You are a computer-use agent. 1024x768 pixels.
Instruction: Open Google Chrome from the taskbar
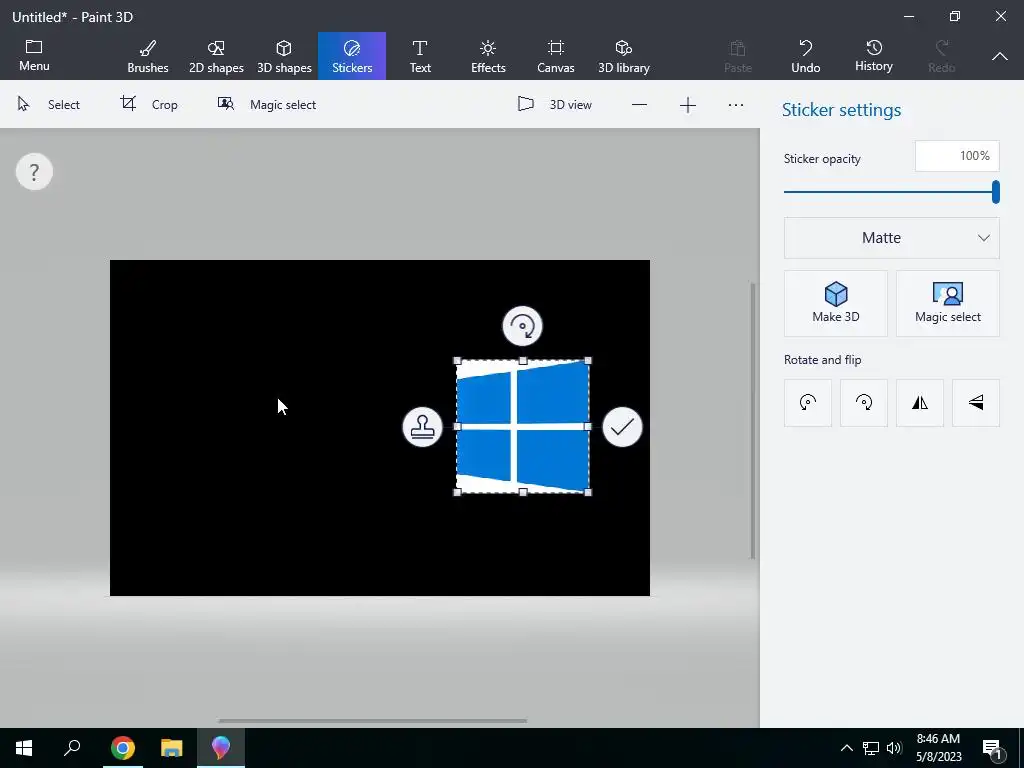coord(123,748)
